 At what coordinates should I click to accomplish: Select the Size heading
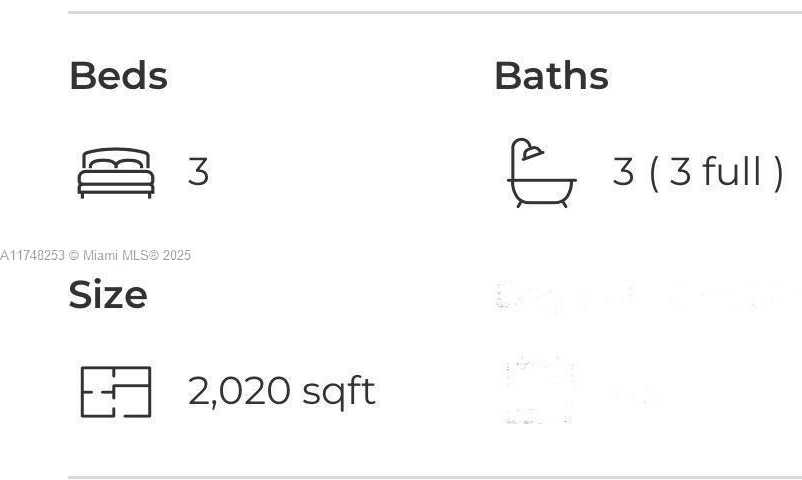[x=108, y=295]
